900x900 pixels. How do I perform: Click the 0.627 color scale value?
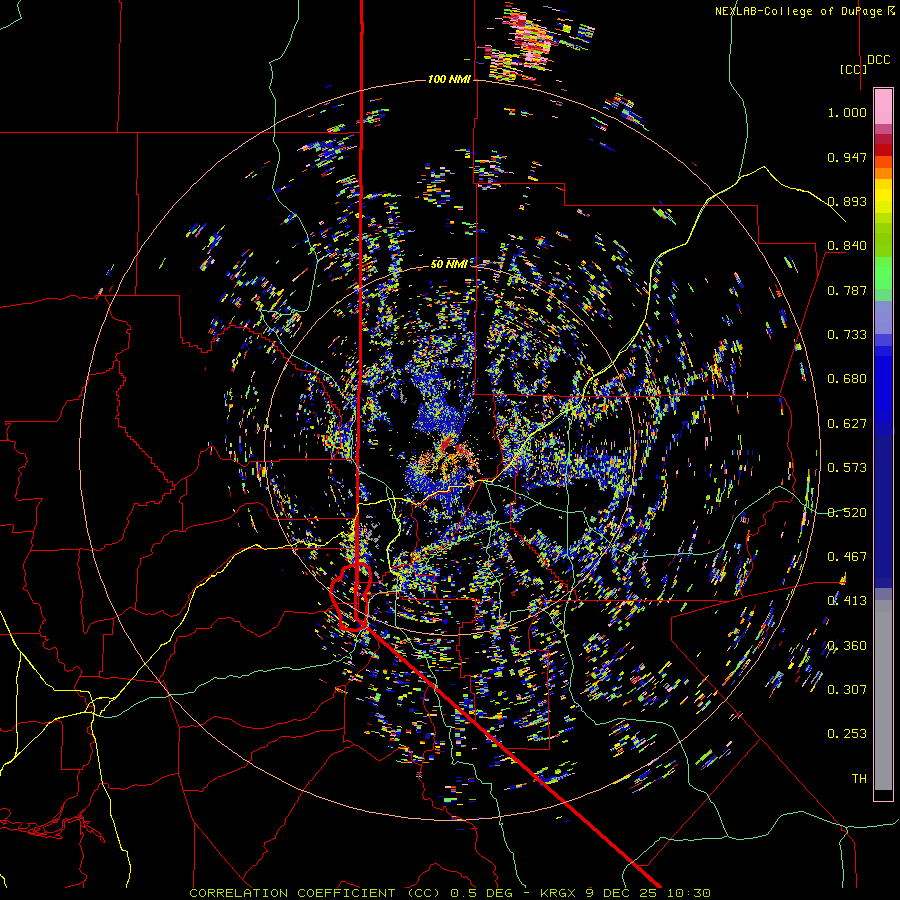coord(847,424)
